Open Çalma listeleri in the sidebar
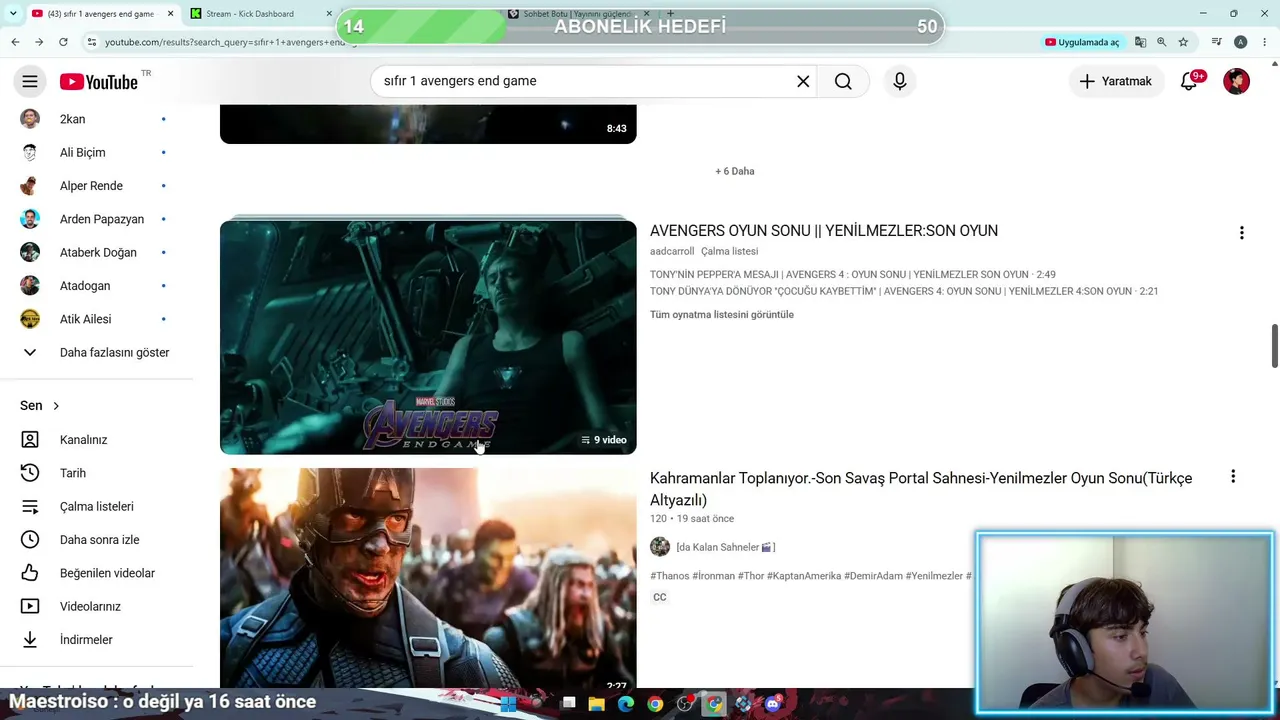Image resolution: width=1280 pixels, height=720 pixels. point(96,506)
